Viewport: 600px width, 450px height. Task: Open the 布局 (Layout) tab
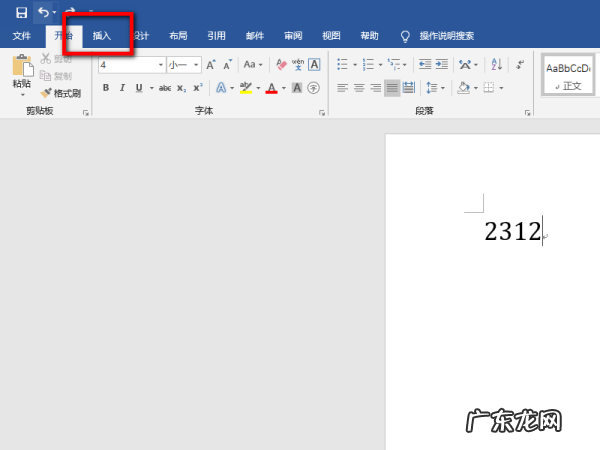coord(178,36)
